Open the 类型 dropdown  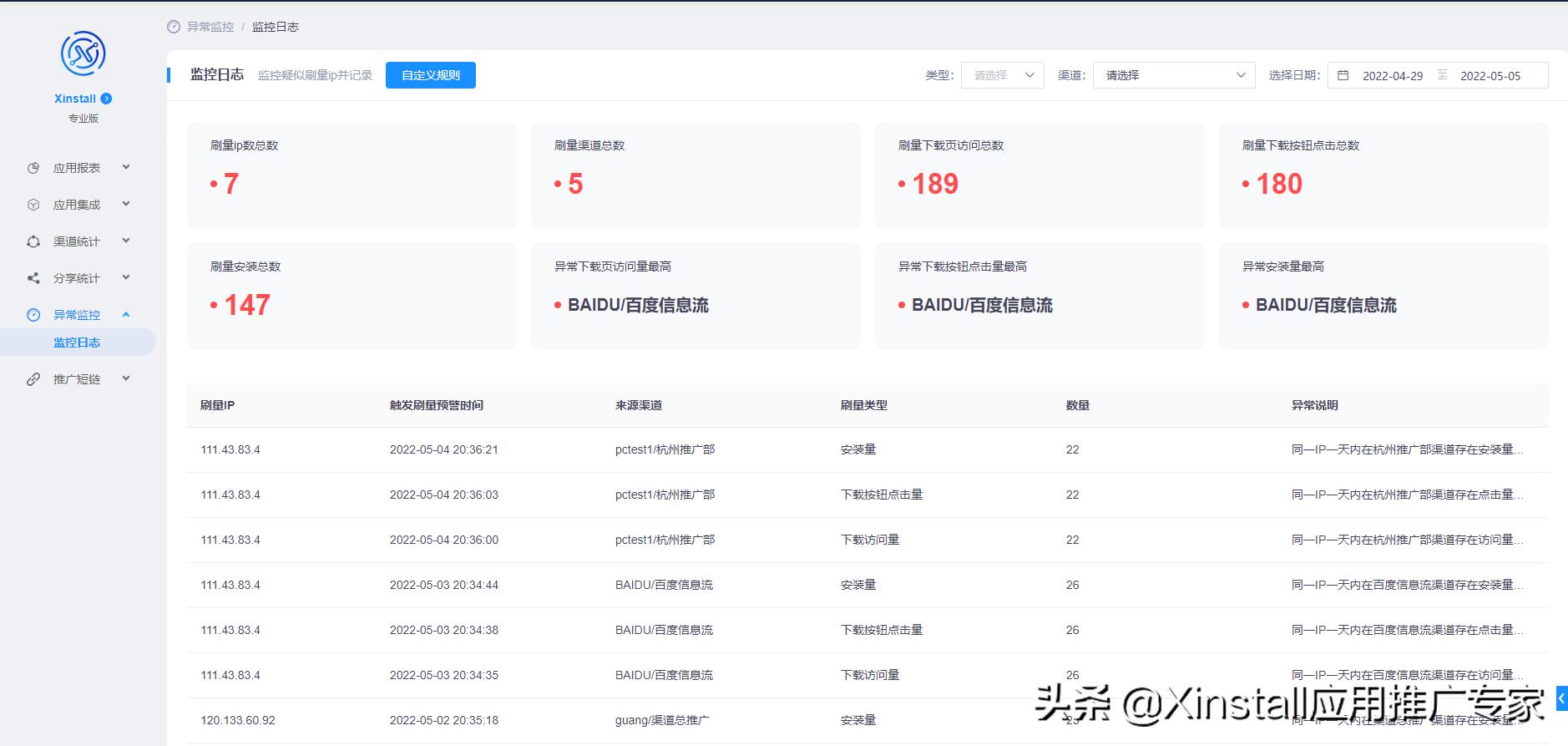click(x=1002, y=75)
